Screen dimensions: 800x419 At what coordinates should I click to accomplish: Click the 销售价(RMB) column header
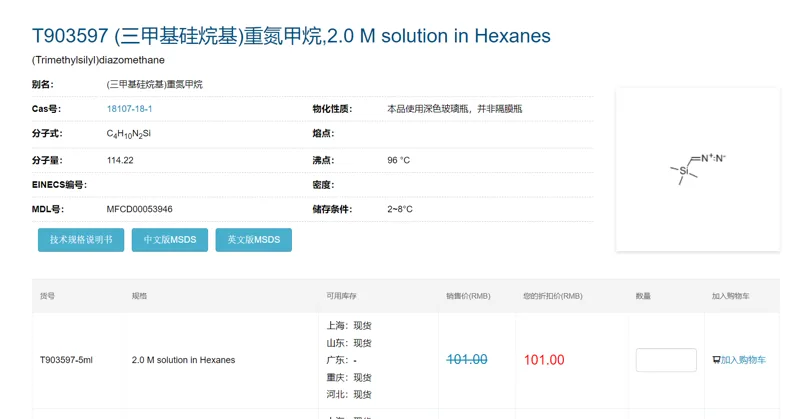click(x=468, y=296)
